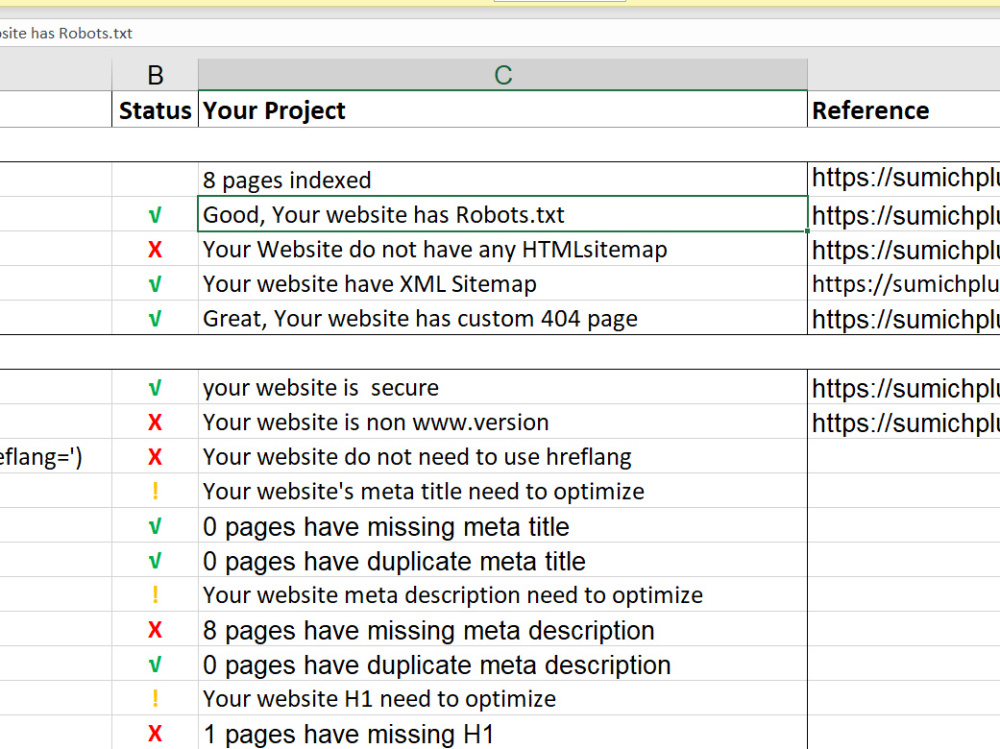Image resolution: width=1000 pixels, height=749 pixels.
Task: Click the 'Status' header cell
Action: [x=155, y=110]
